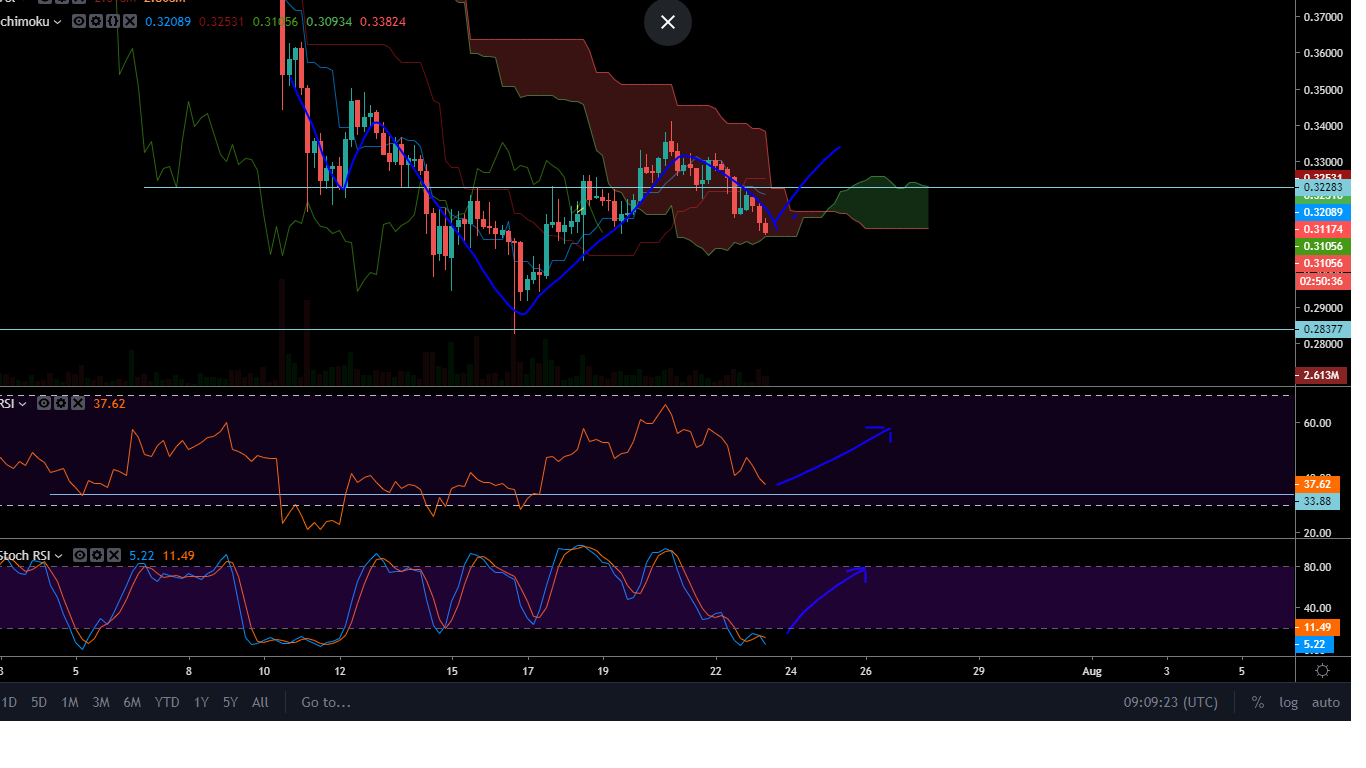Open Ichimoku indicator settings gear
Screen dimensions: 1366x768
click(95, 21)
